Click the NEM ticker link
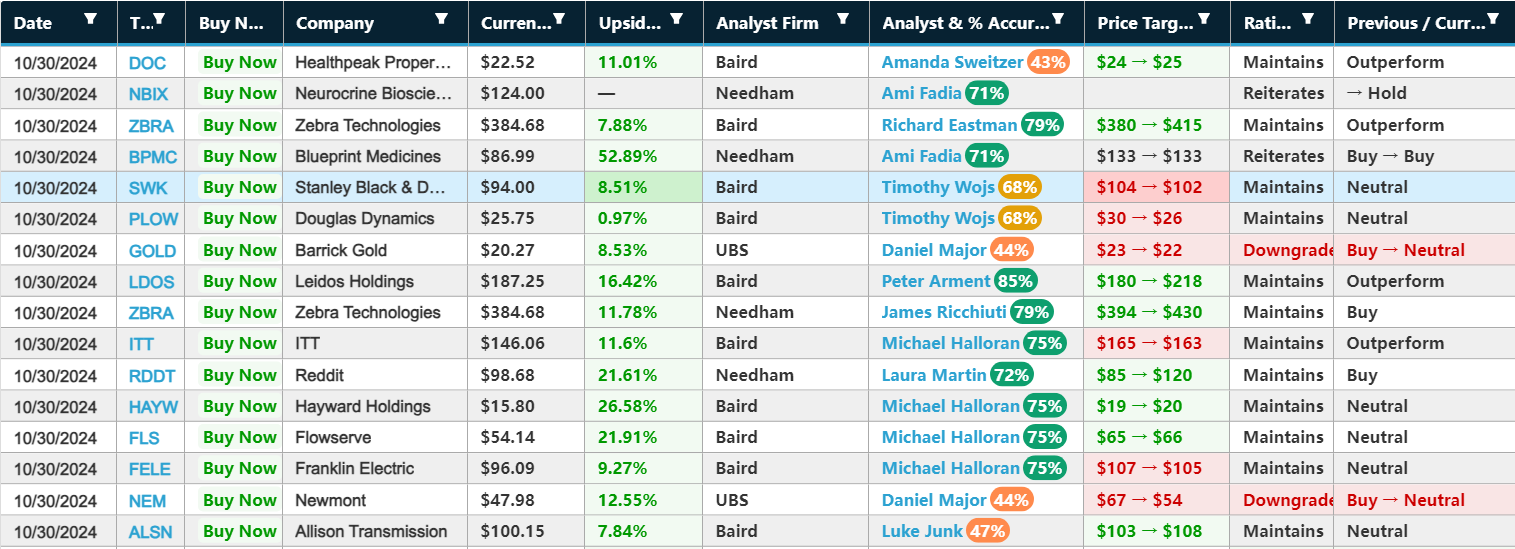1515x549 pixels. pyautogui.click(x=147, y=501)
